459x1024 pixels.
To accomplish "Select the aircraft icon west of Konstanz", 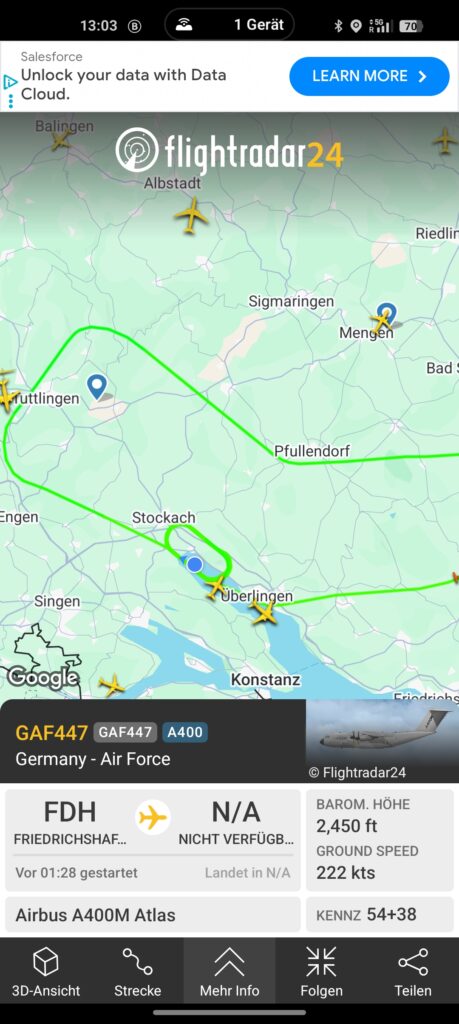I will pyautogui.click(x=112, y=684).
